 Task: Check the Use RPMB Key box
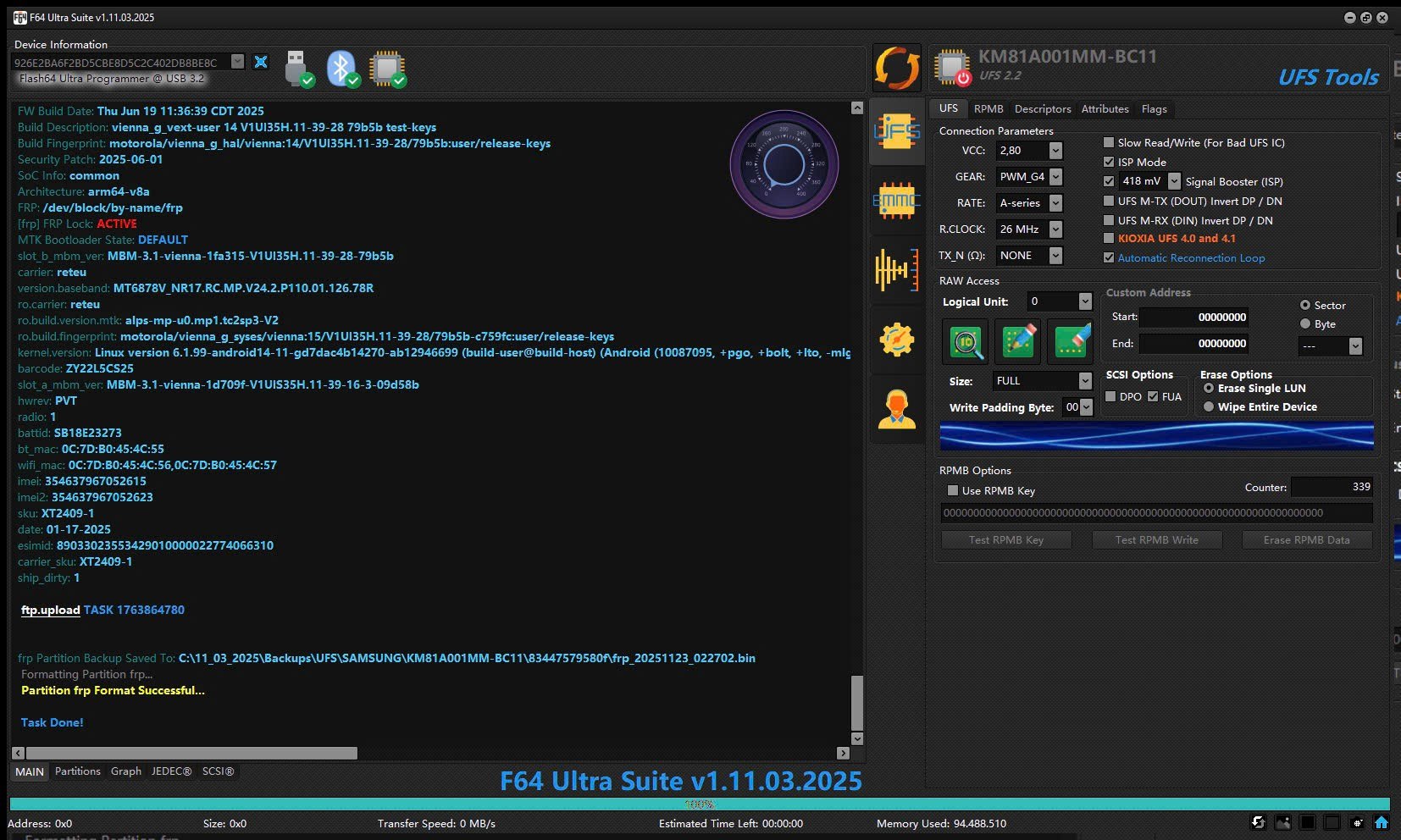click(x=953, y=490)
